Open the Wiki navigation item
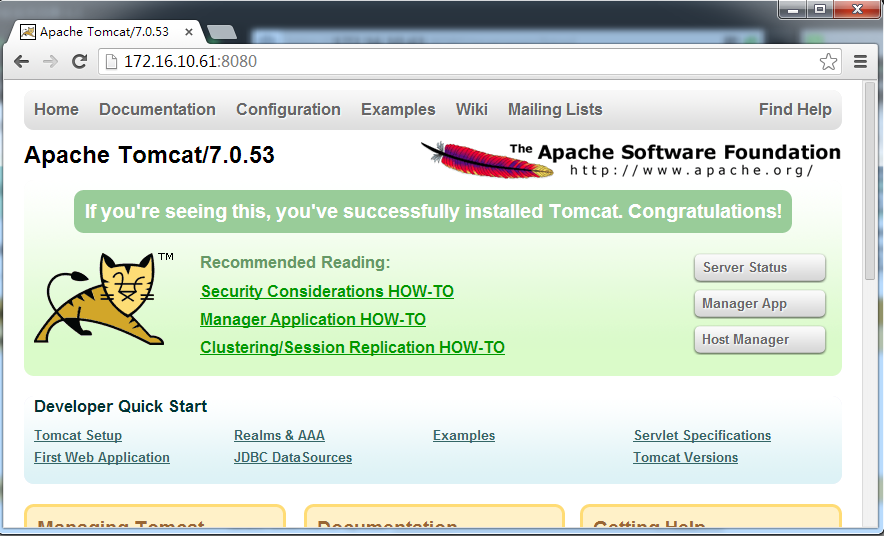This screenshot has width=884, height=536. (x=472, y=109)
